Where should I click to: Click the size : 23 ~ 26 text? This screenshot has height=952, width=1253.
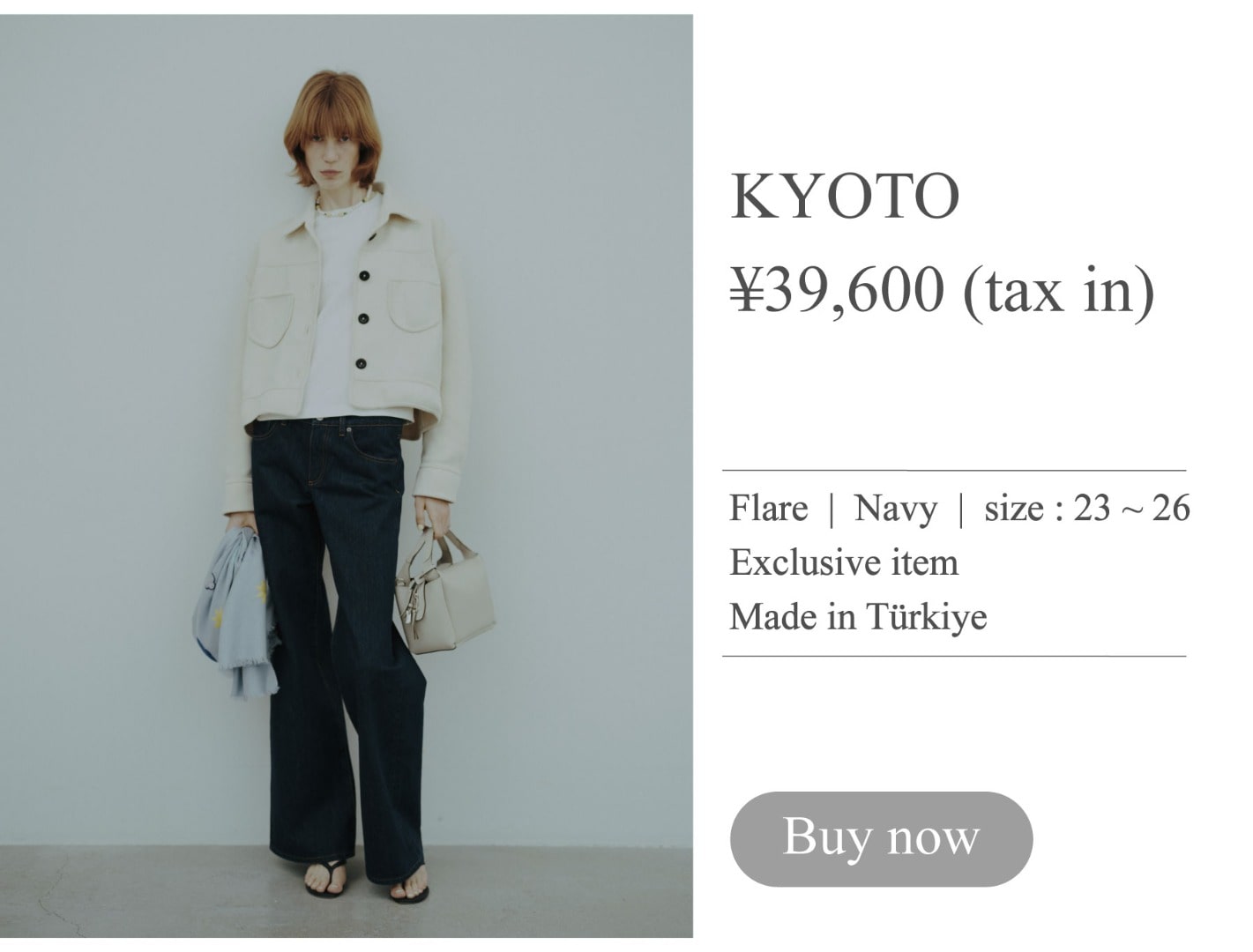1087,509
